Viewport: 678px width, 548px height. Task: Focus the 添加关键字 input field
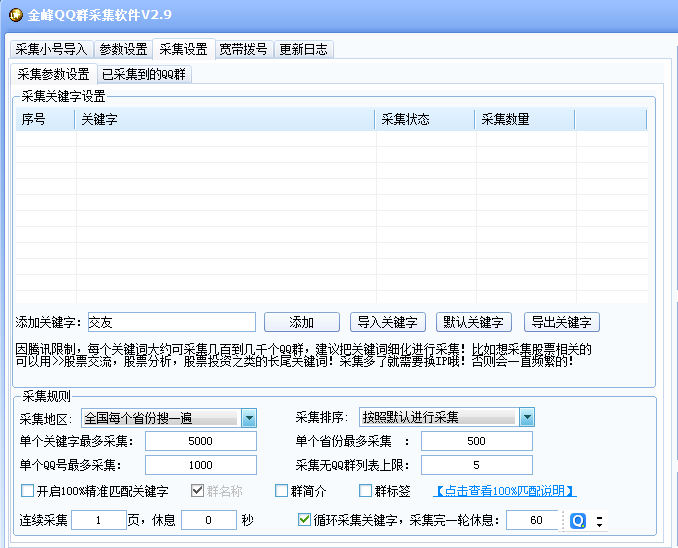[x=172, y=322]
